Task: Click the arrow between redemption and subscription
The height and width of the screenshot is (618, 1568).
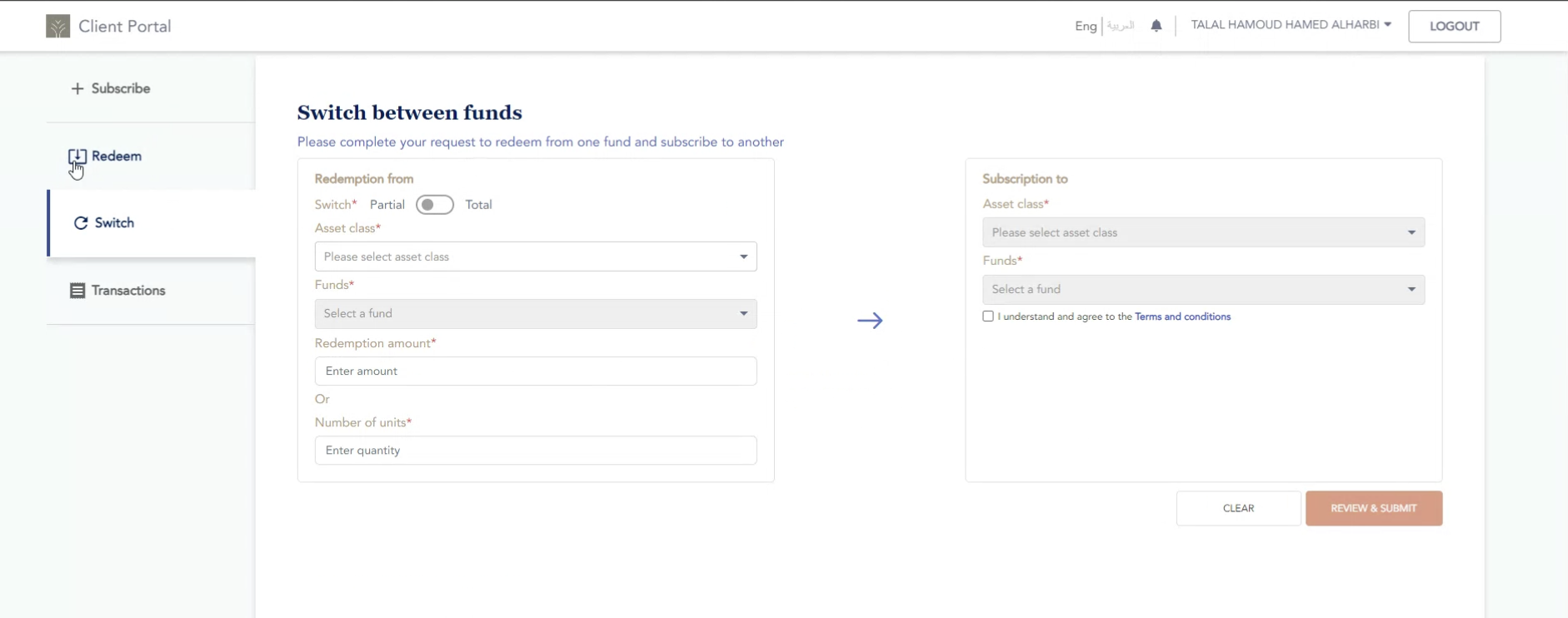Action: (870, 321)
